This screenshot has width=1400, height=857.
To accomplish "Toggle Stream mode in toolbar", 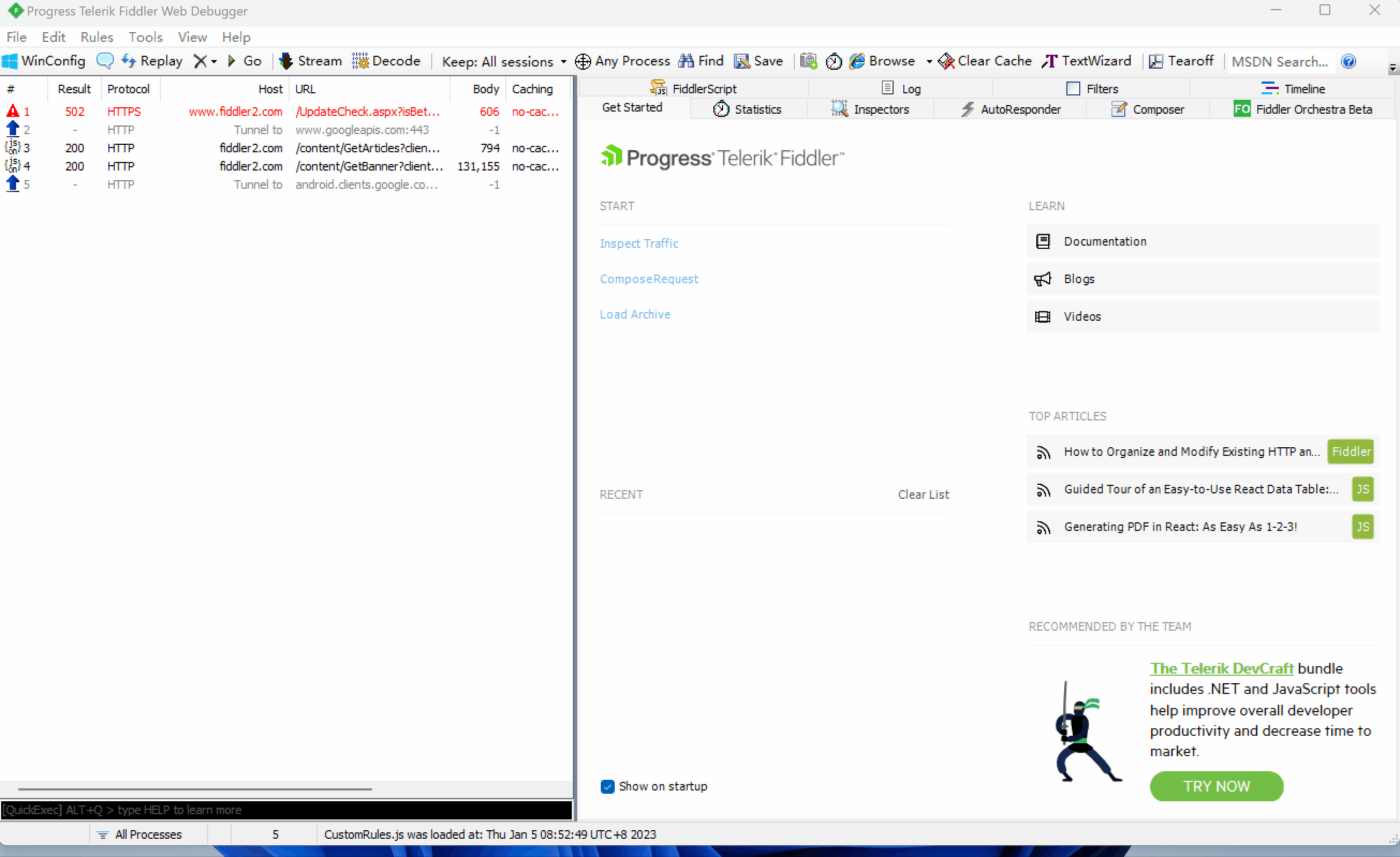I will click(x=310, y=61).
